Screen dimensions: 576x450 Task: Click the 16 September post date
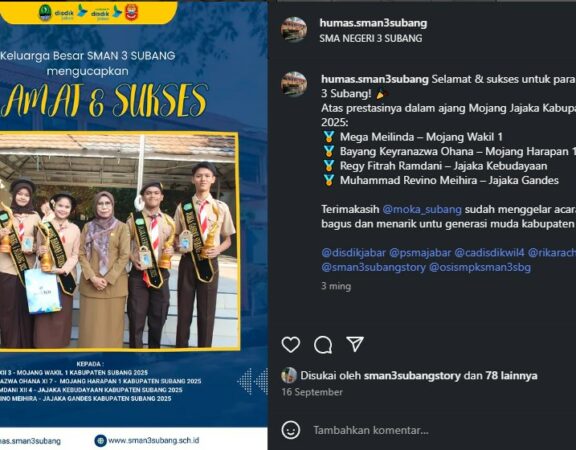click(312, 392)
